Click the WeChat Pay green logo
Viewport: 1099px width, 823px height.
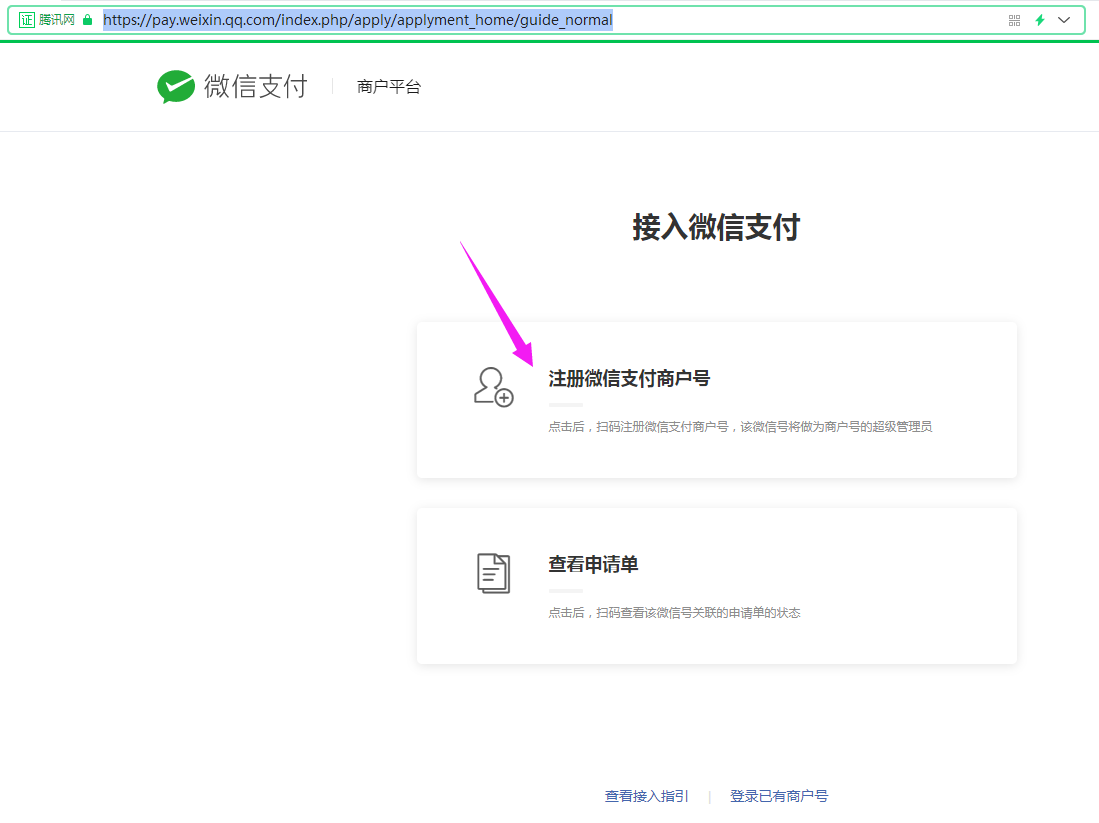pos(176,87)
